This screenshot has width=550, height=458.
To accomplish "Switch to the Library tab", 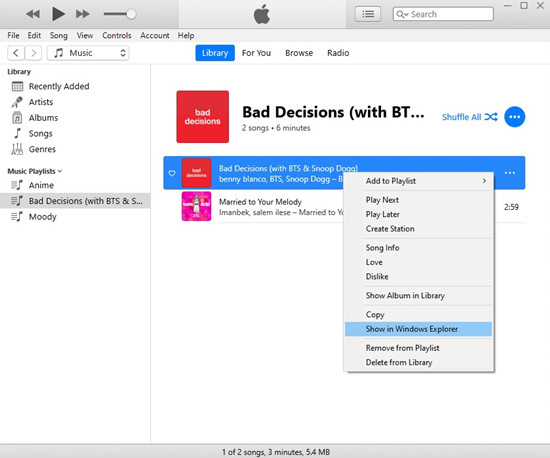I will point(215,53).
